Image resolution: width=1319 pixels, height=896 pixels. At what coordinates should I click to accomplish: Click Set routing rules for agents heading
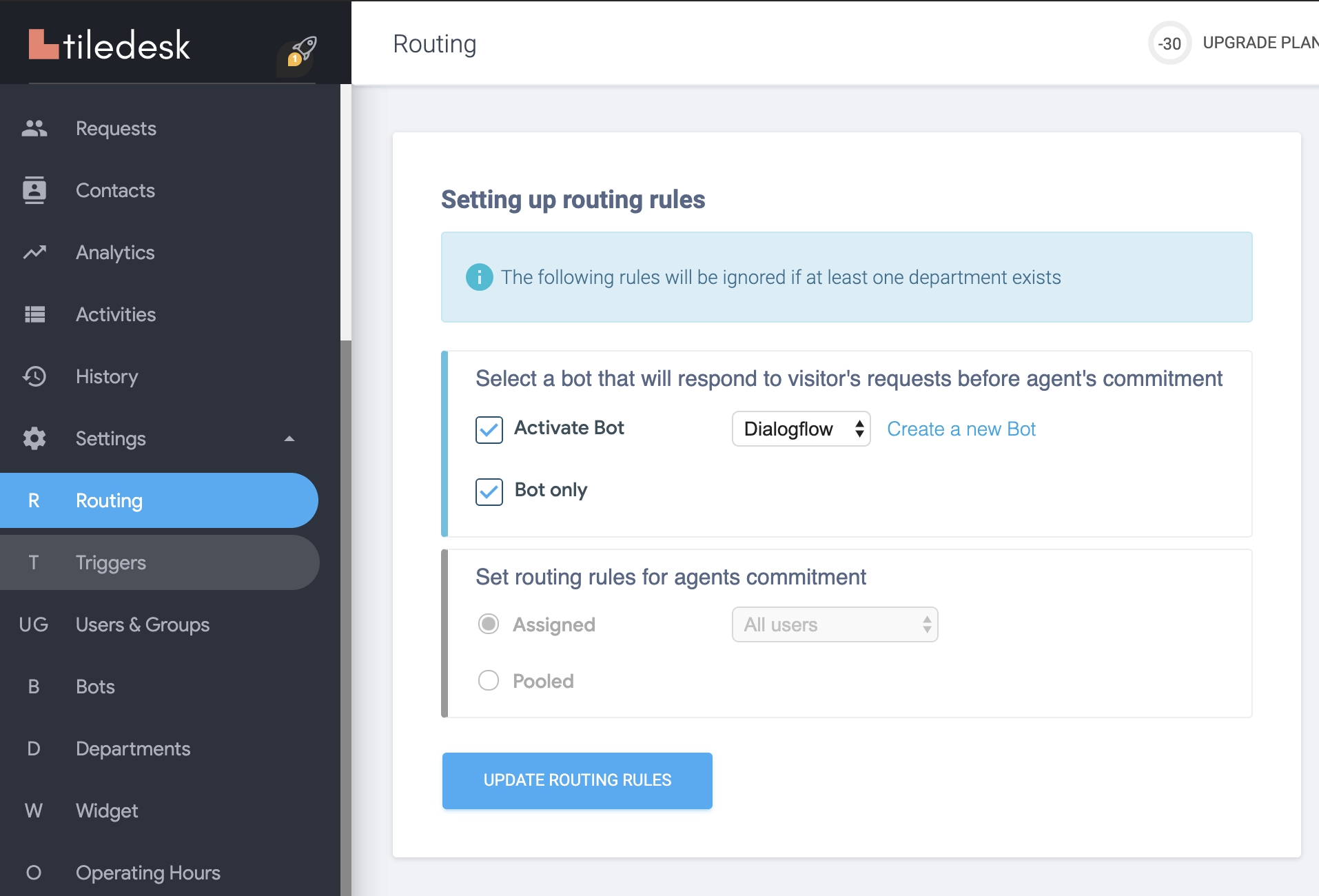point(671,577)
